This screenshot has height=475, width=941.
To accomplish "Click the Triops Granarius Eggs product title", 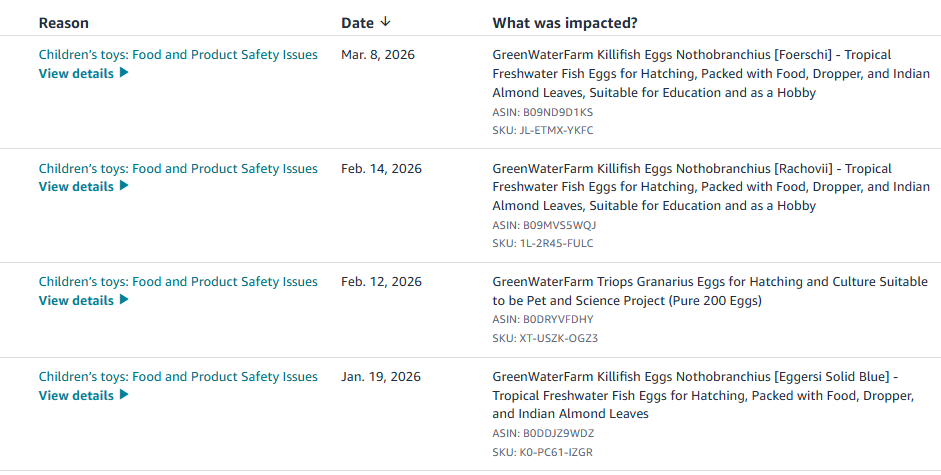I will click(710, 291).
